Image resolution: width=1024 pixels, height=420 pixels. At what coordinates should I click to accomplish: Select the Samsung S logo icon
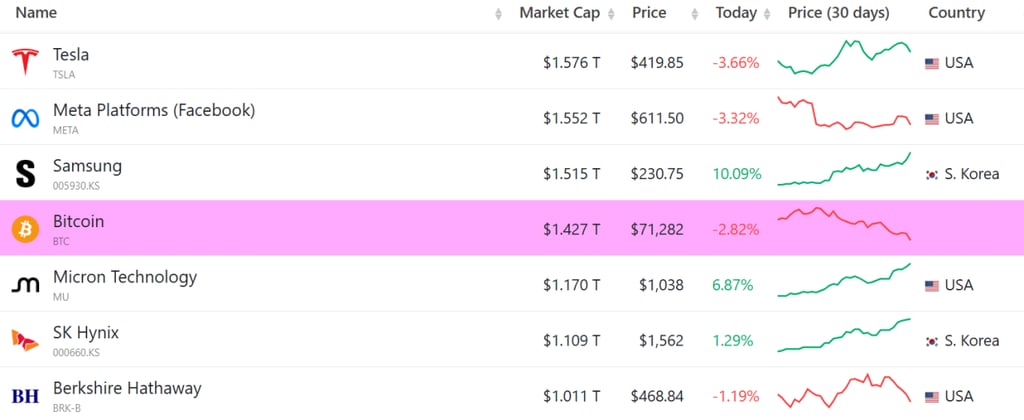coord(25,174)
